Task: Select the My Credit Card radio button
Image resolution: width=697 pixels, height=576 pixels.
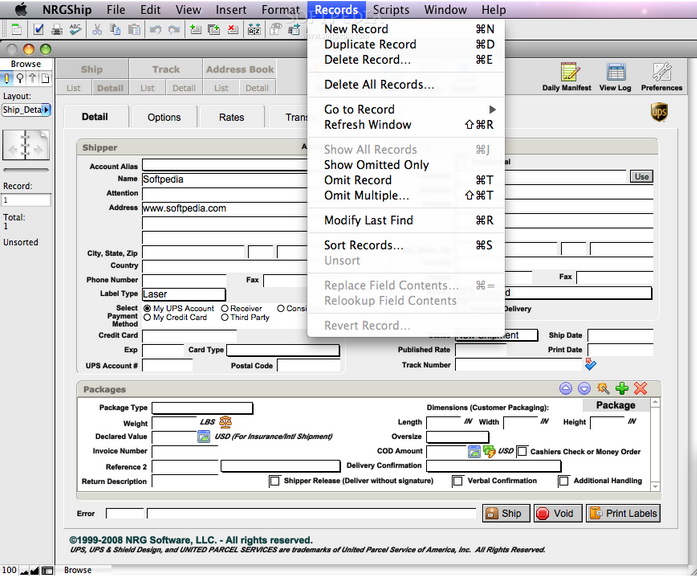Action: click(148, 318)
